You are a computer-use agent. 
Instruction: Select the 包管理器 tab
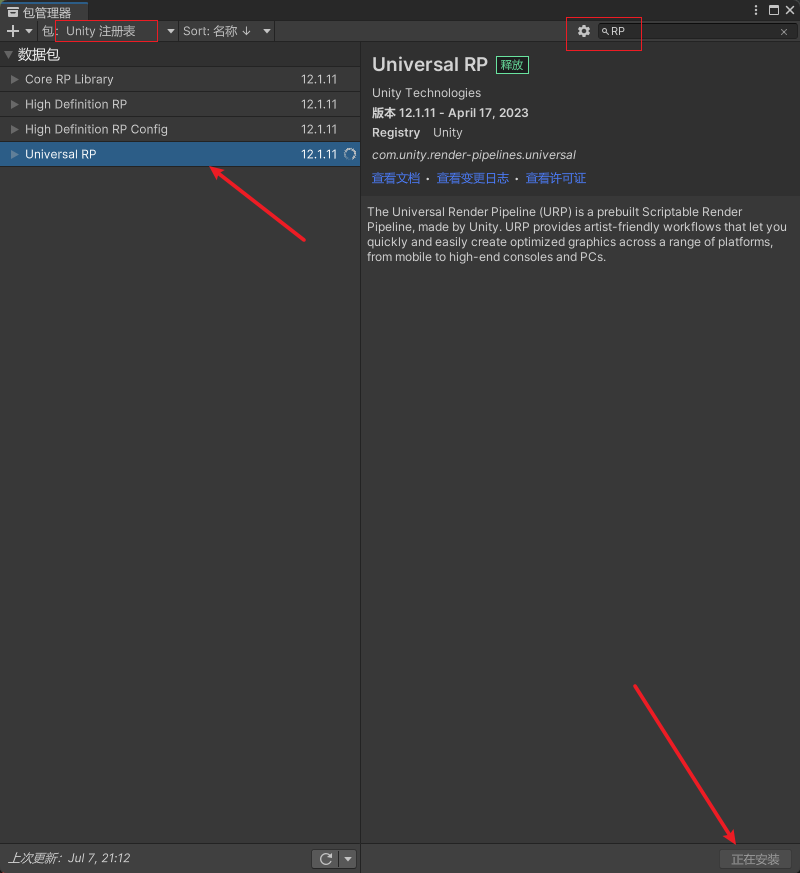[45, 12]
